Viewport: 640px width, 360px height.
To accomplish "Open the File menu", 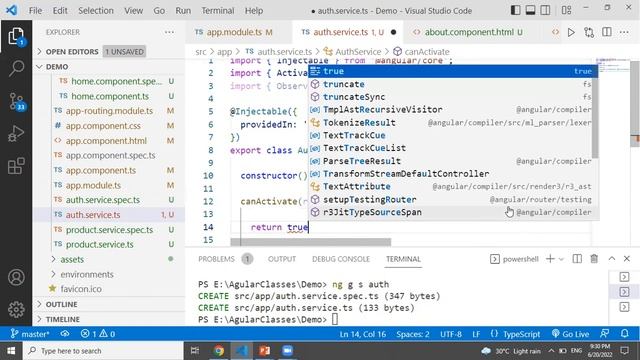I will (x=35, y=11).
